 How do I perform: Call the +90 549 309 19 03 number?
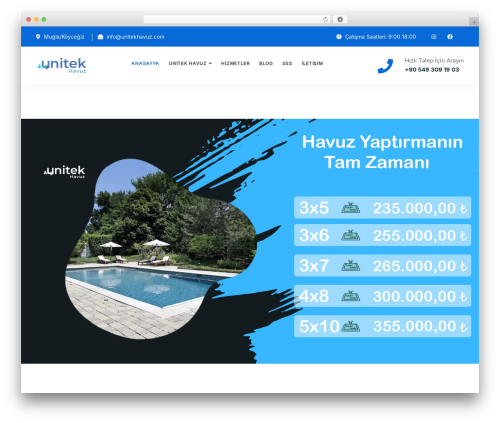click(432, 70)
